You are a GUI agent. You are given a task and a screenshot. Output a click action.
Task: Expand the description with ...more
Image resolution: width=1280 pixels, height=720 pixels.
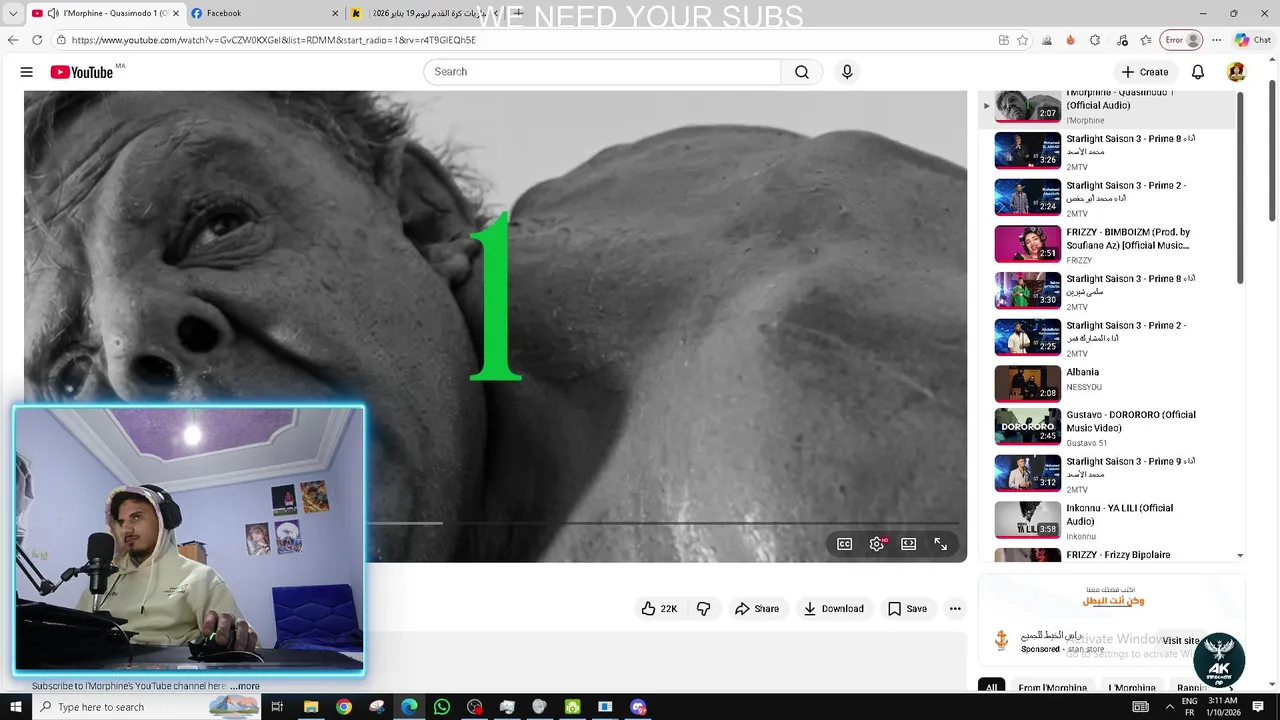[x=245, y=686]
